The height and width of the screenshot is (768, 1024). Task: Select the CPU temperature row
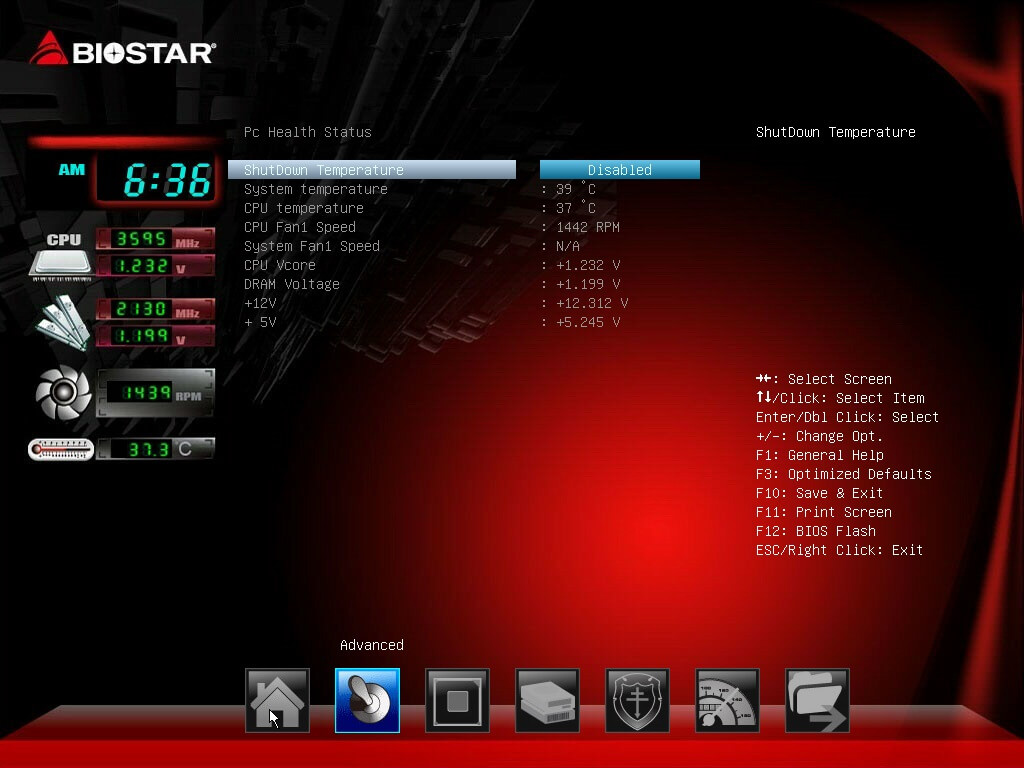pyautogui.click(x=304, y=208)
